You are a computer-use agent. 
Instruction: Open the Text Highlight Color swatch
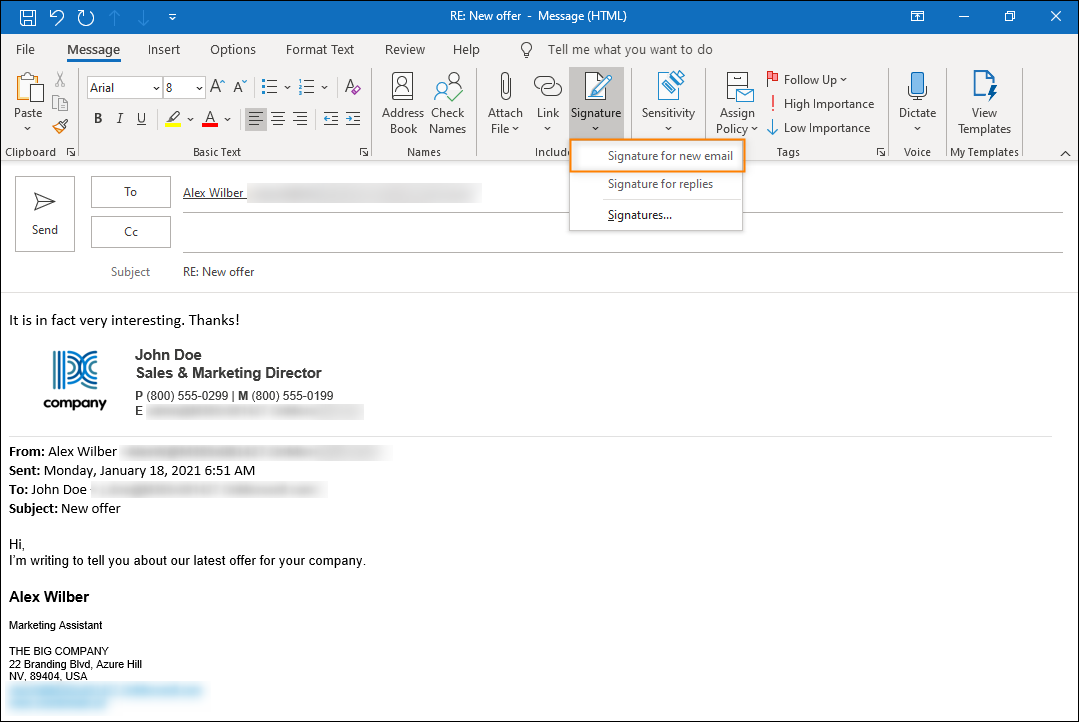(175, 118)
